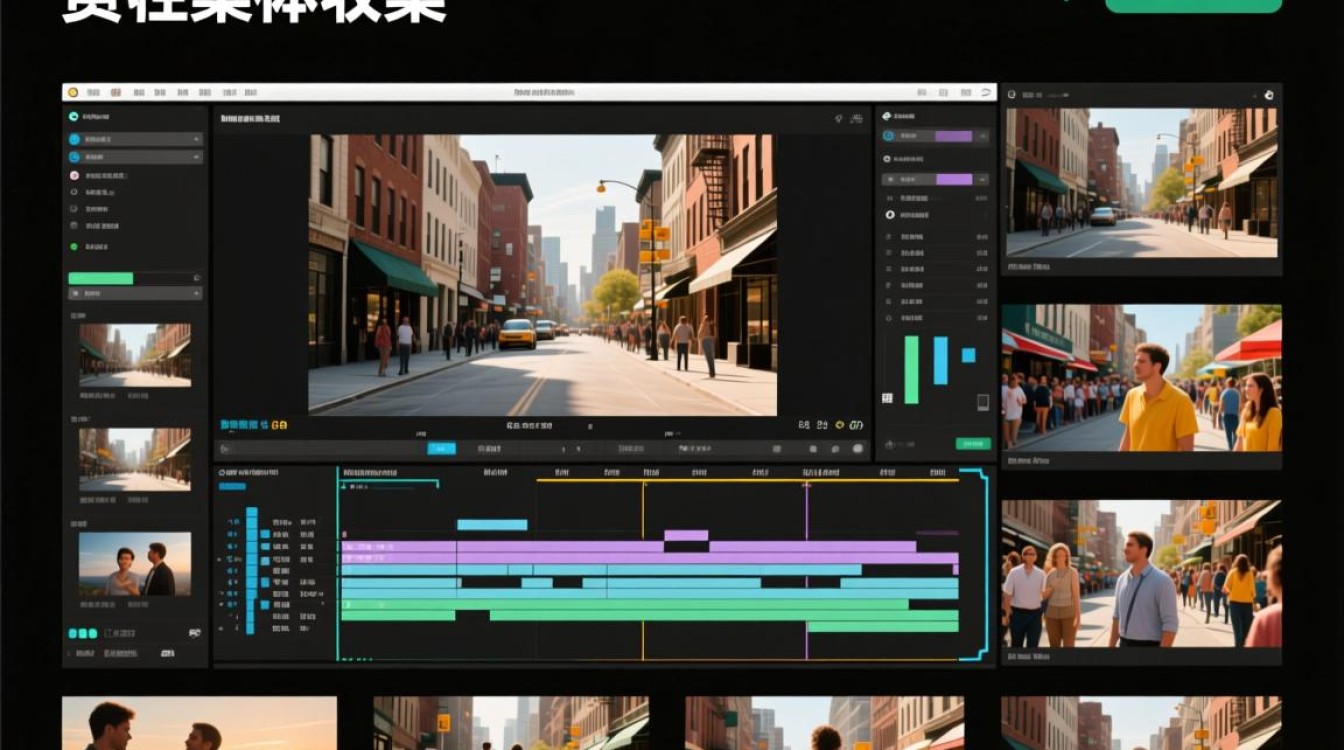Select the first street thumbnail in the left panel
Viewport: 1344px width, 750px height.
[135, 355]
